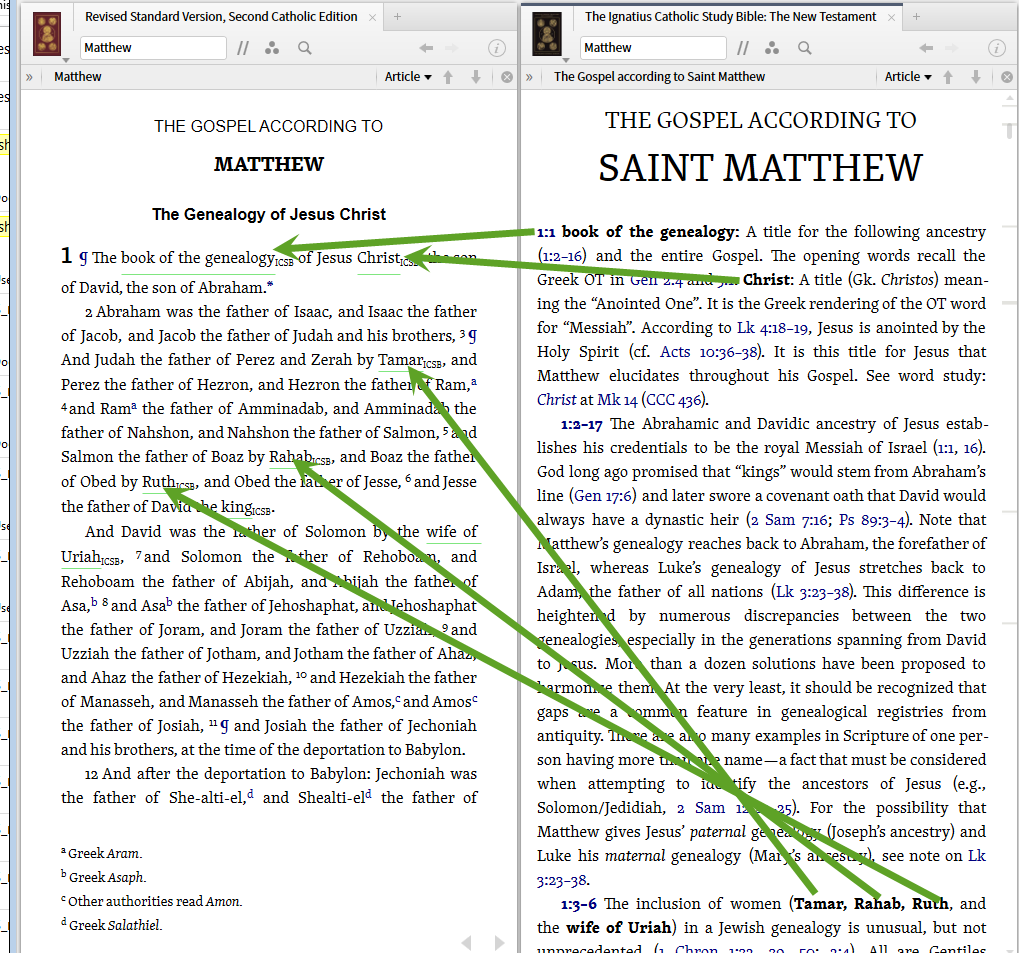
Task: Close the Revised Standard Version tab
Action: (372, 18)
